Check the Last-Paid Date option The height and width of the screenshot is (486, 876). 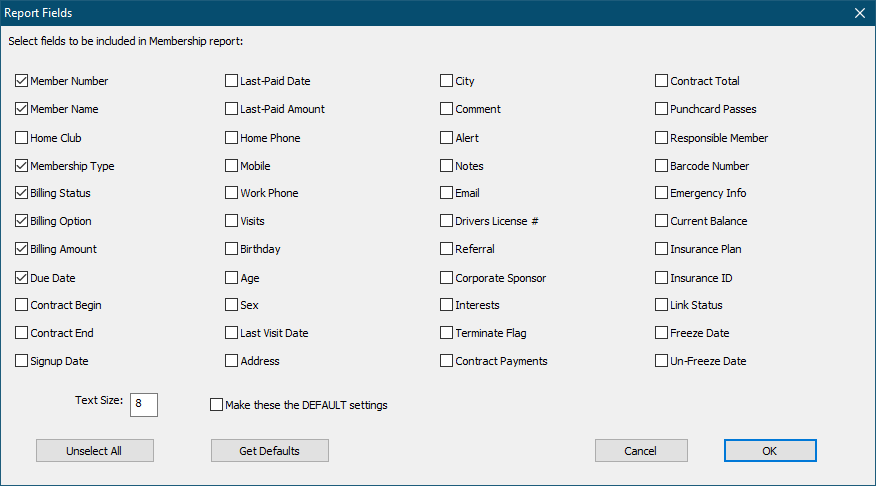232,81
